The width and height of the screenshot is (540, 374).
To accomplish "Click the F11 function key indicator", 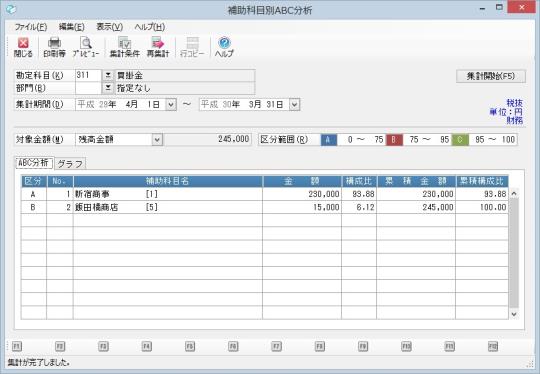I will coord(449,346).
